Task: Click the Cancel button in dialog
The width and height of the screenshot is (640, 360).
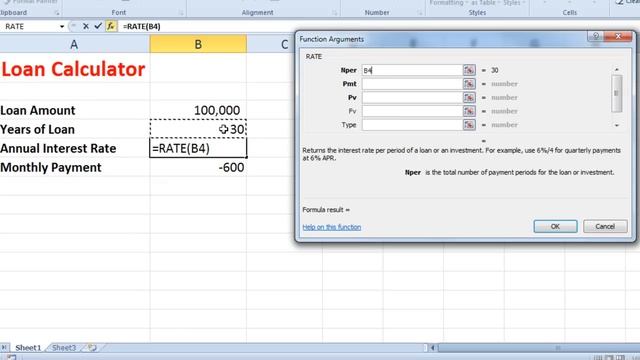Action: 605,227
